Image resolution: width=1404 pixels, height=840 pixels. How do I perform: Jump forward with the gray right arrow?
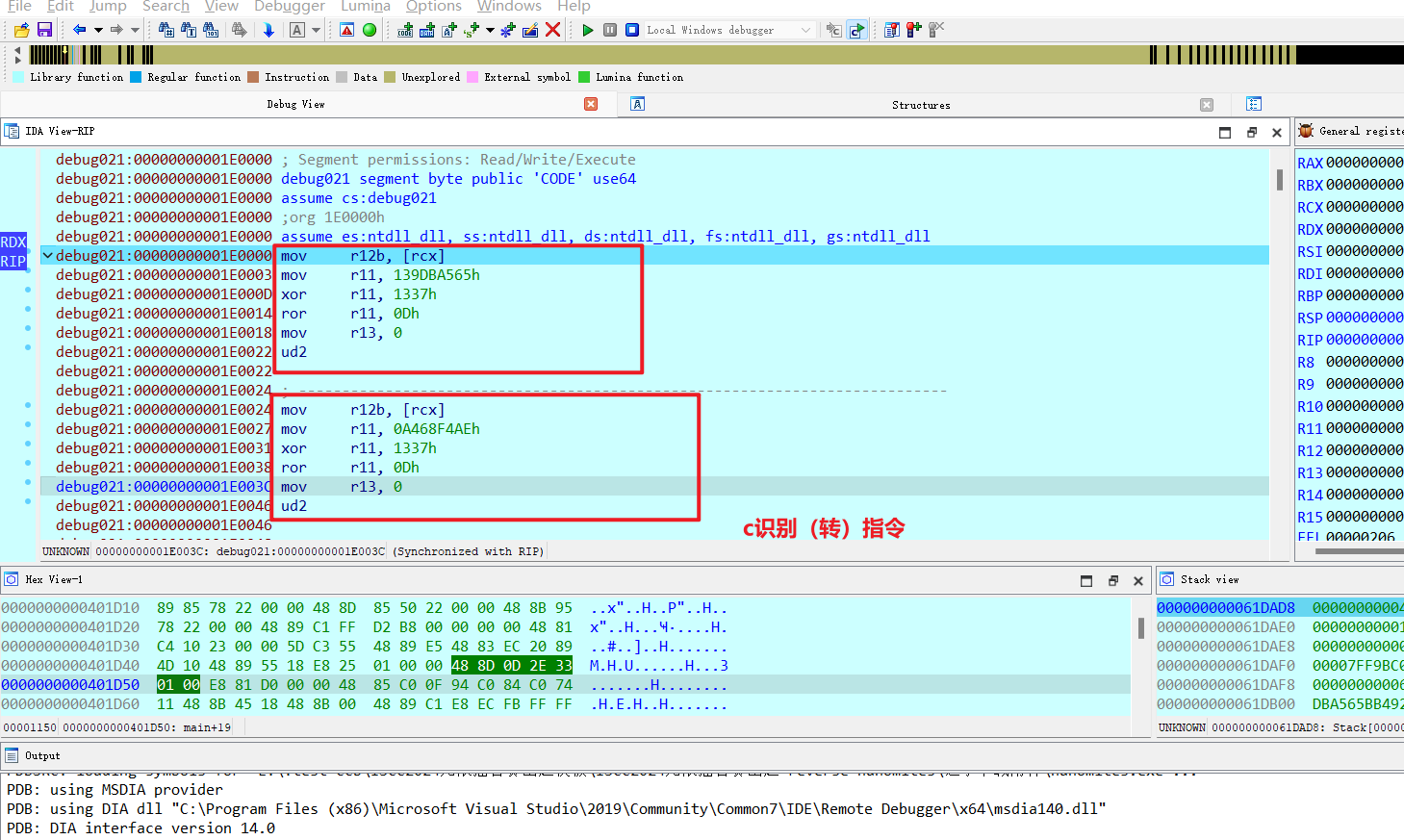[x=116, y=30]
